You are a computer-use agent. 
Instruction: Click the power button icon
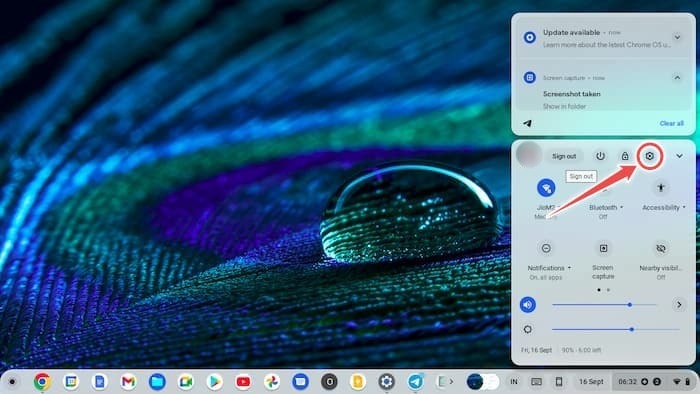pos(600,156)
